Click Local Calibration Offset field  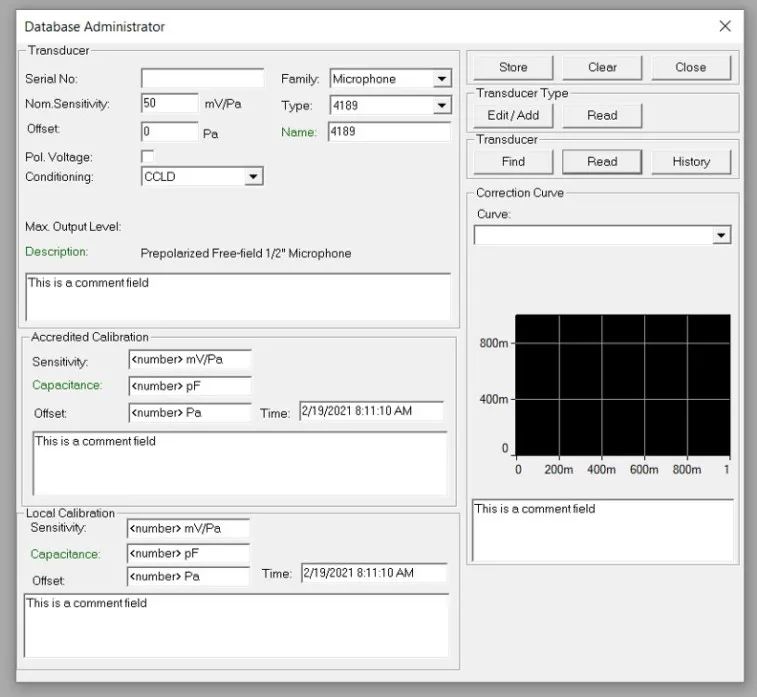coord(188,577)
